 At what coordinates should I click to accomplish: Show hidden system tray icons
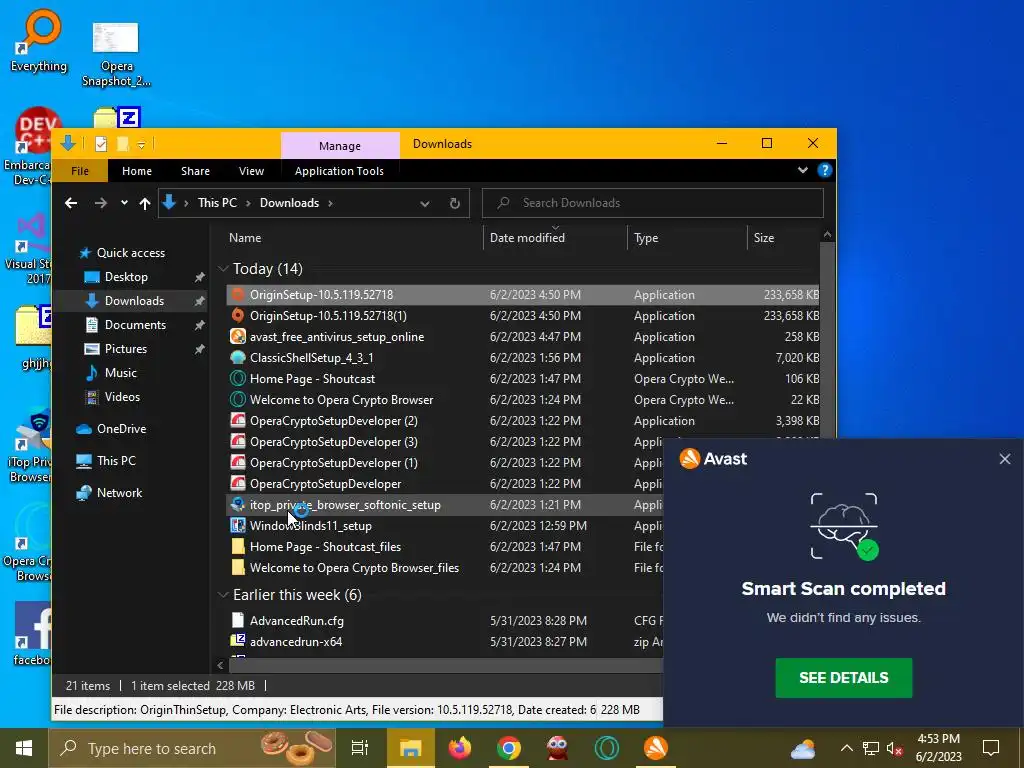click(846, 748)
